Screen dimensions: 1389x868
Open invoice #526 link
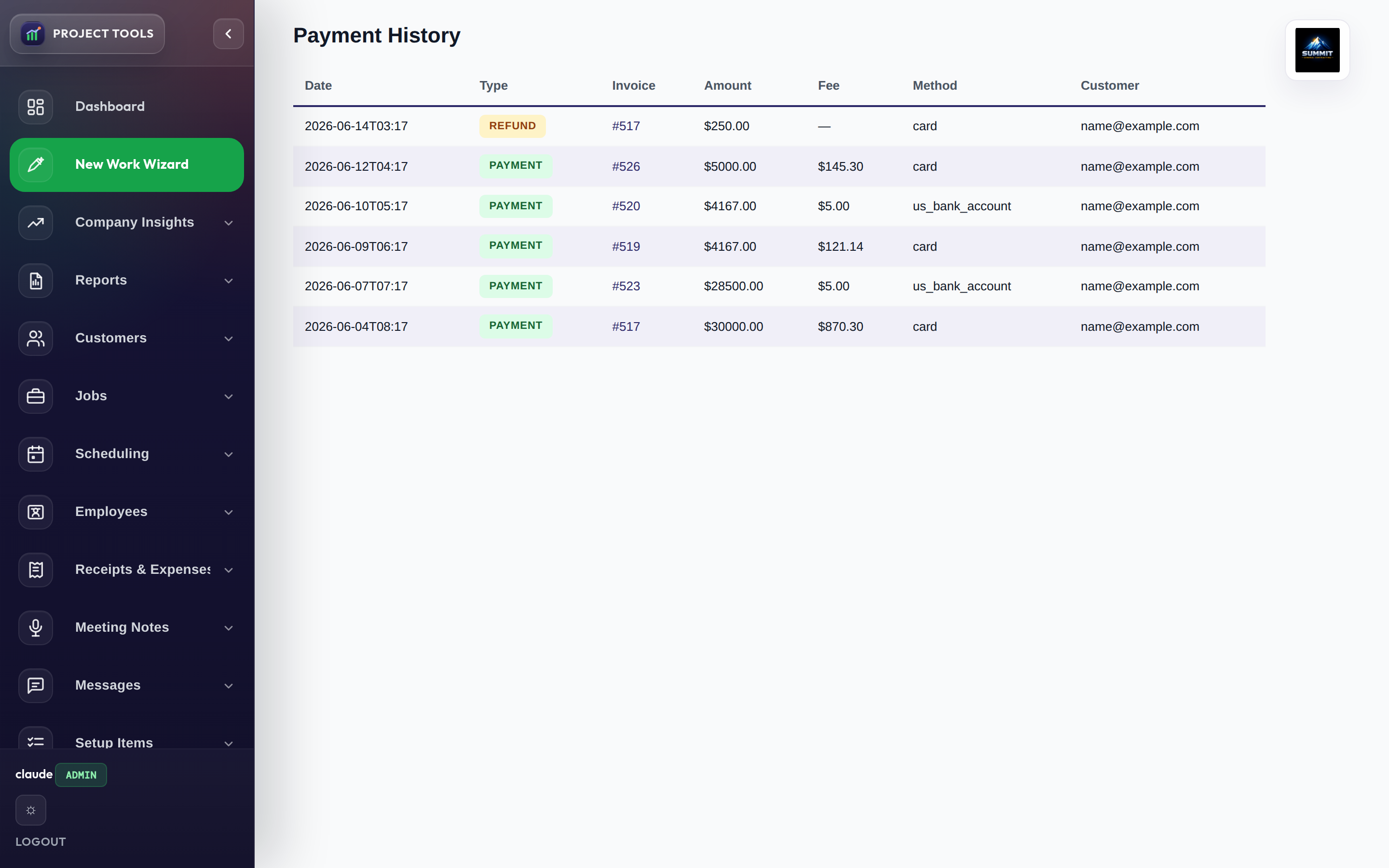[626, 166]
